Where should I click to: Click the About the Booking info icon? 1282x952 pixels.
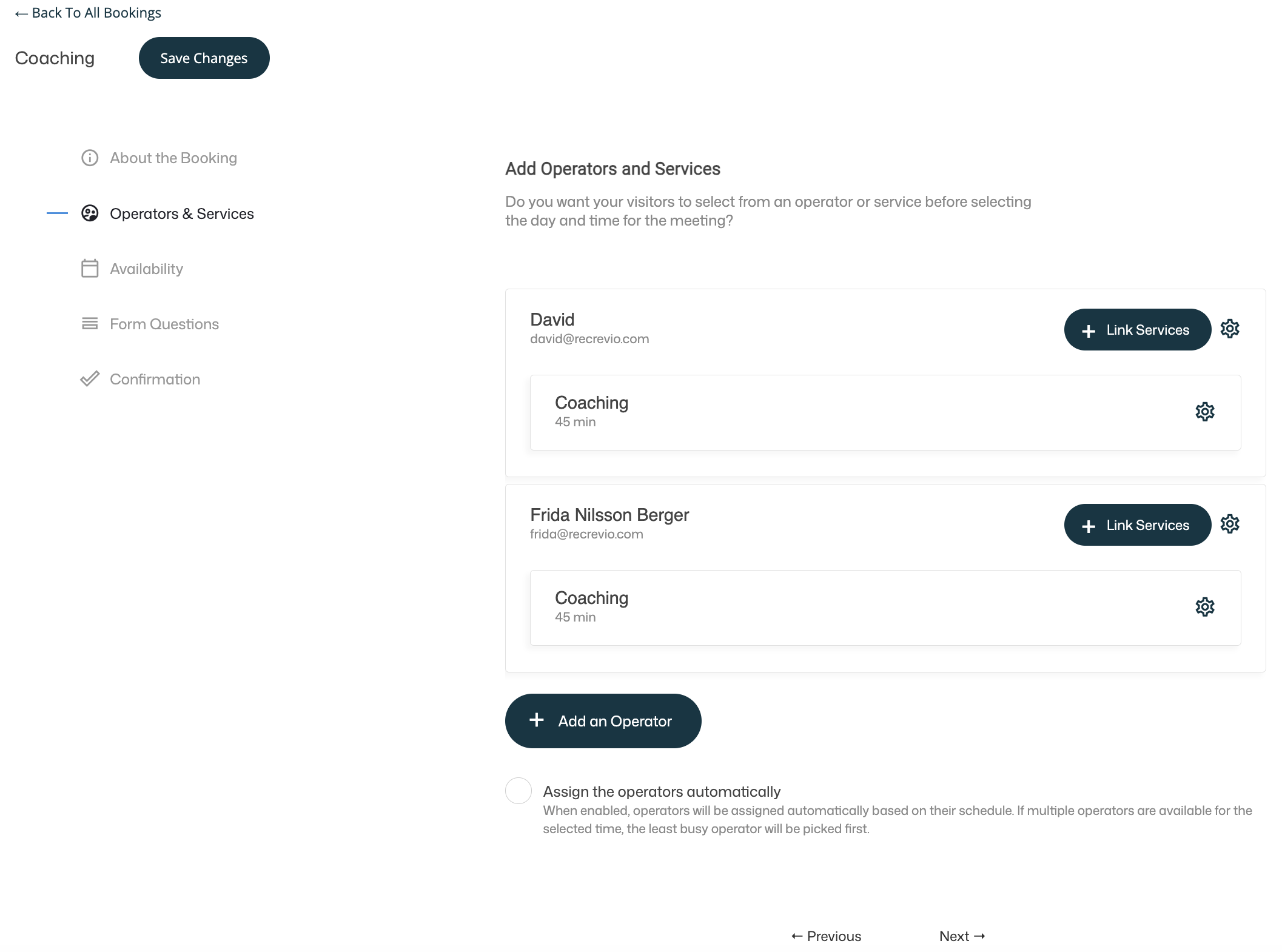coord(90,158)
